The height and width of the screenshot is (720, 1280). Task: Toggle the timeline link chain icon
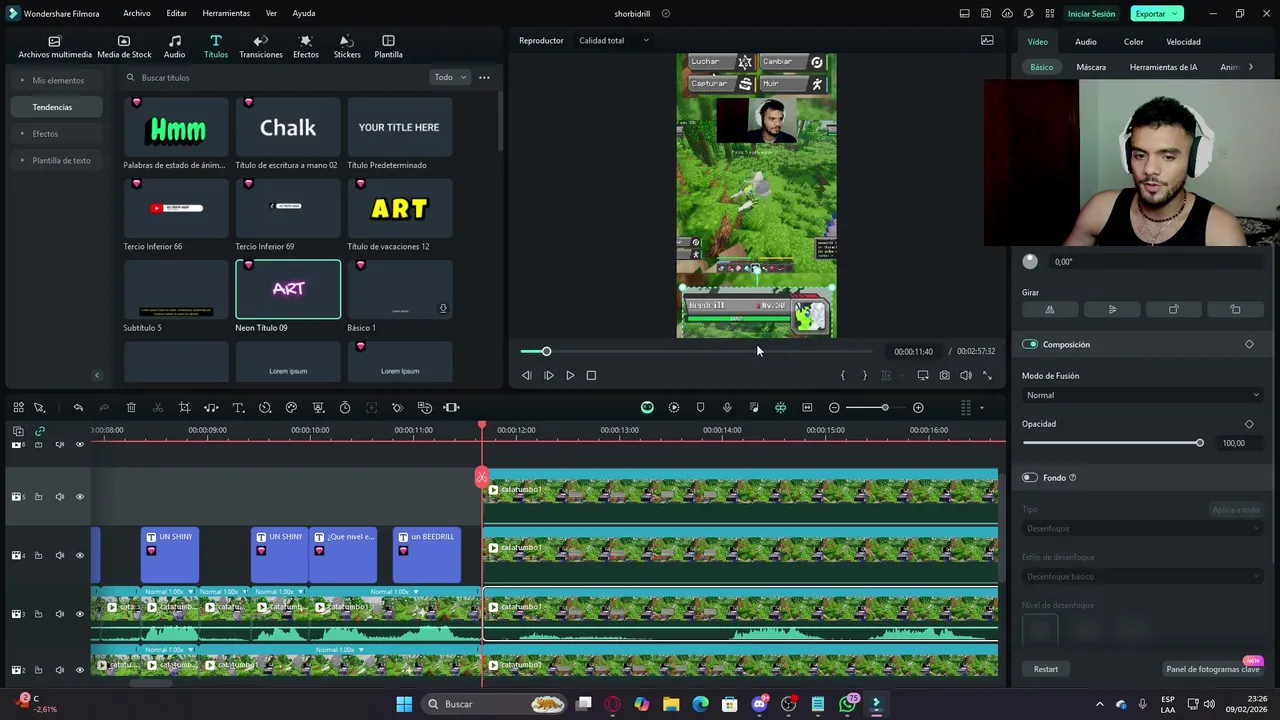[x=40, y=431]
